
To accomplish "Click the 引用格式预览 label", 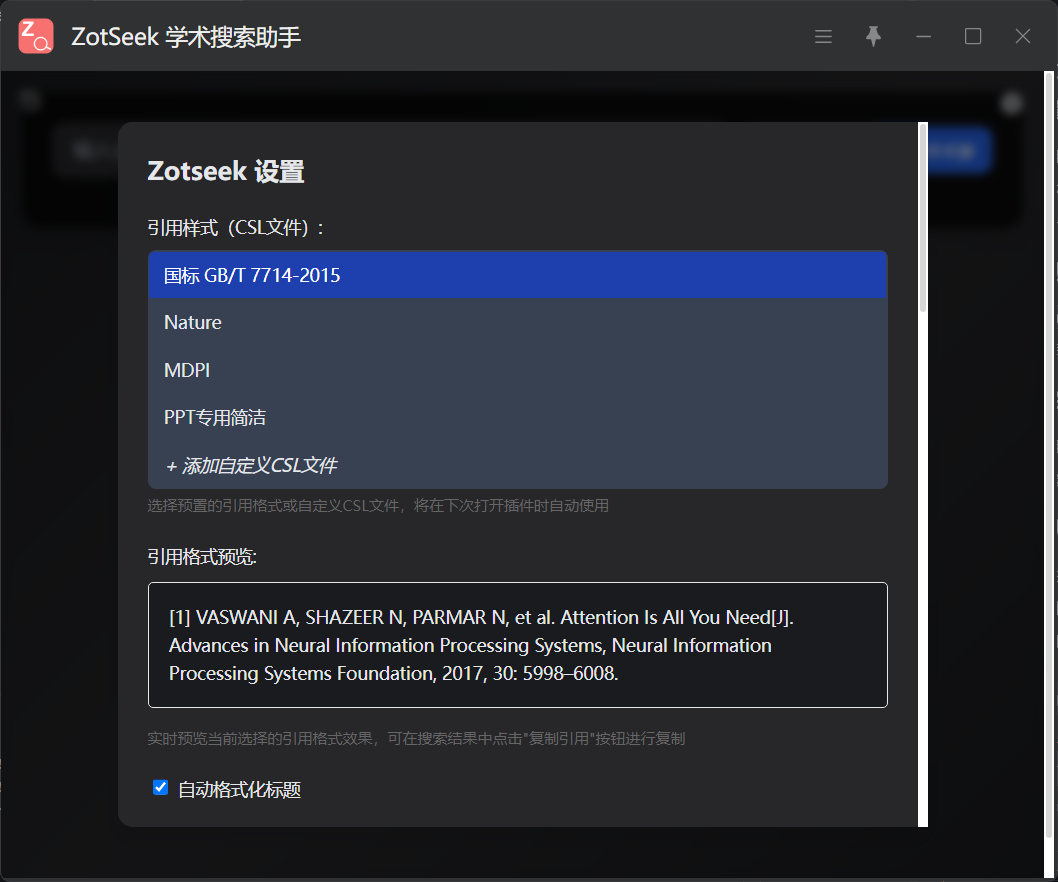I will point(202,557).
